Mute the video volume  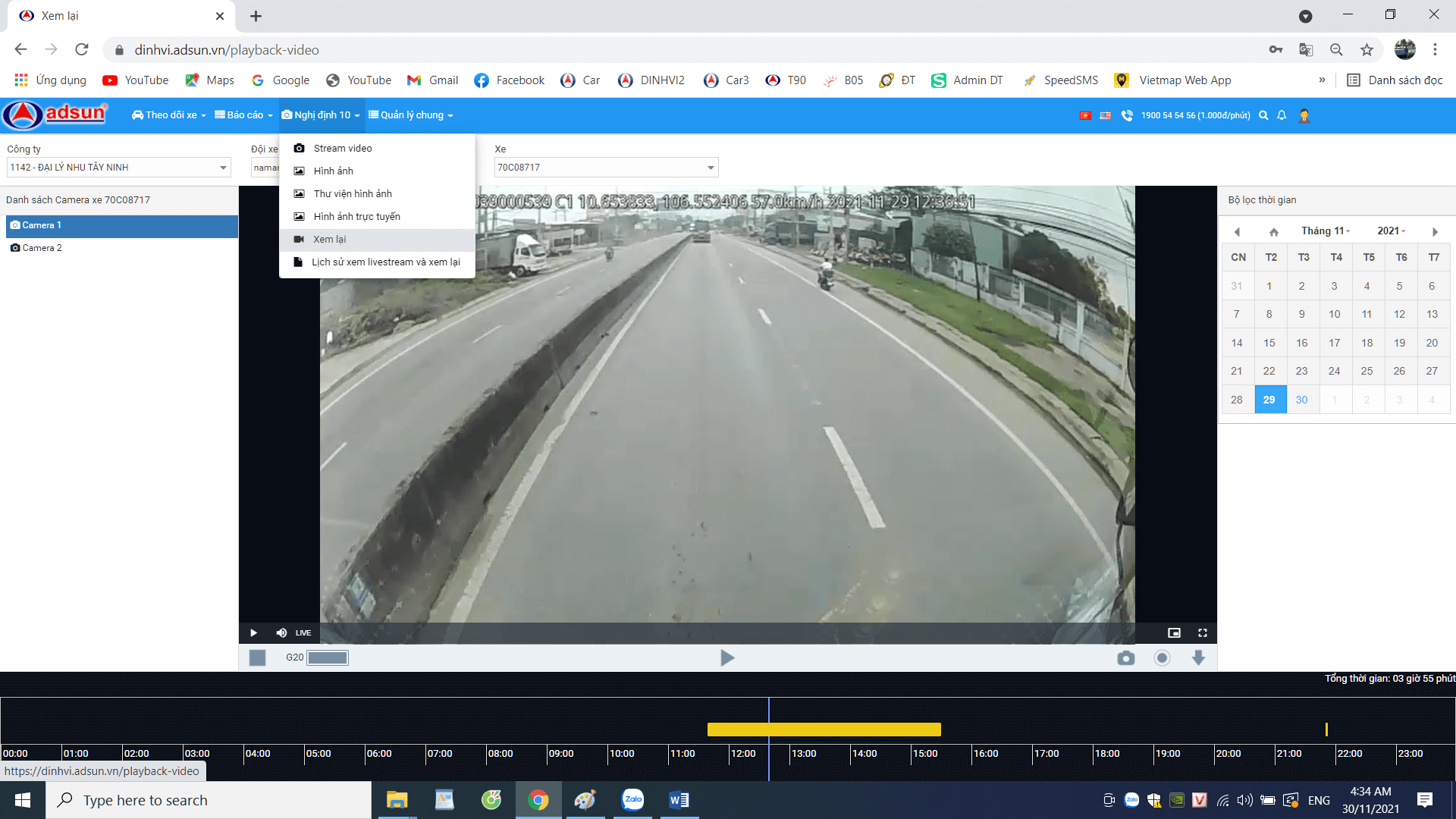[281, 632]
